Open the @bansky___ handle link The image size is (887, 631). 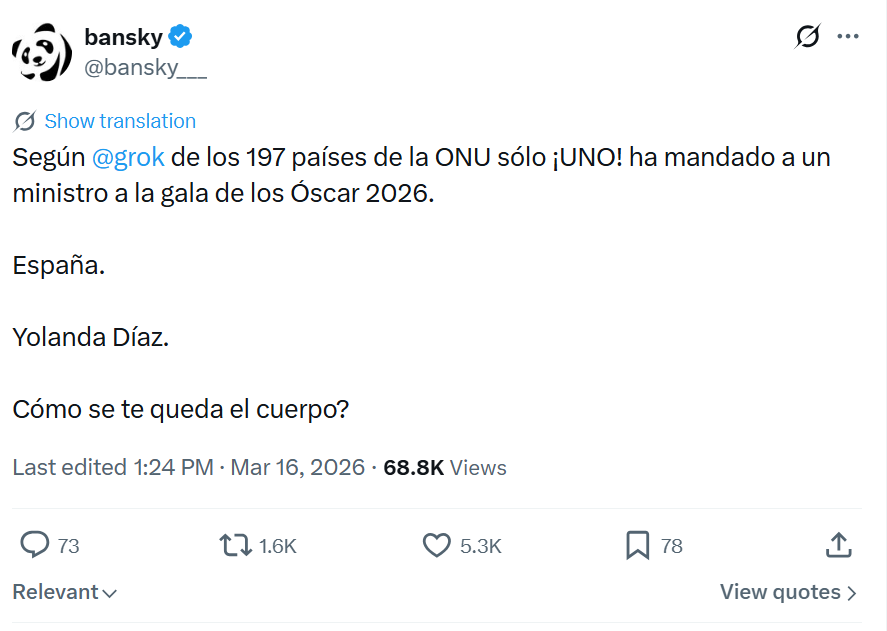coord(146,67)
